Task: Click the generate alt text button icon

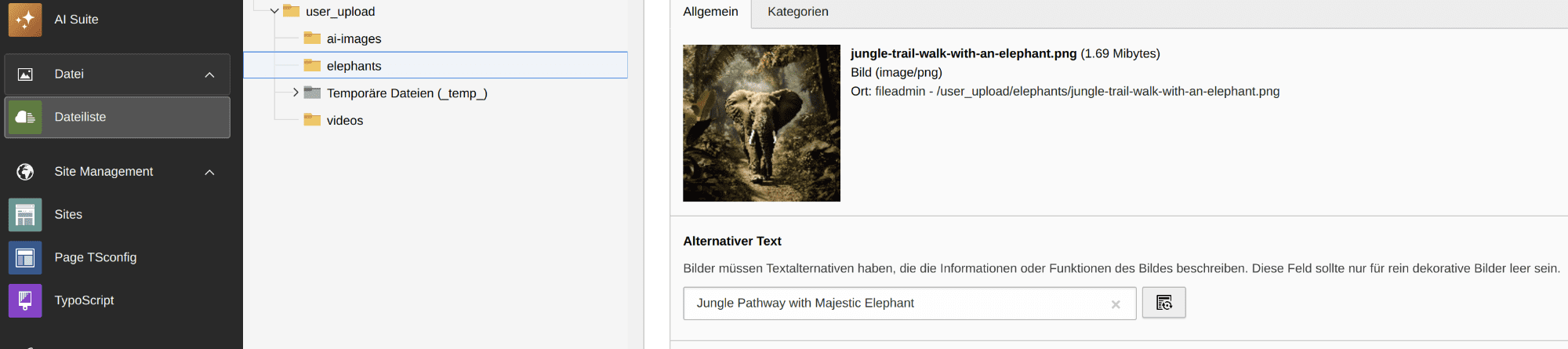Action: click(x=1163, y=303)
